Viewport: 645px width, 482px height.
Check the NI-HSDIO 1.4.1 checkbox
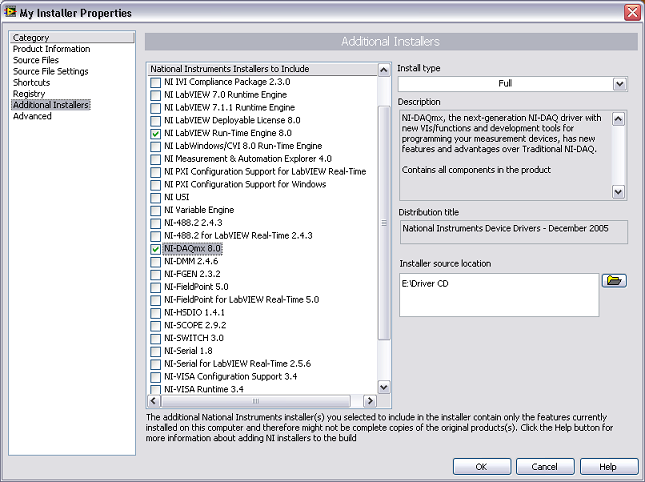point(155,313)
